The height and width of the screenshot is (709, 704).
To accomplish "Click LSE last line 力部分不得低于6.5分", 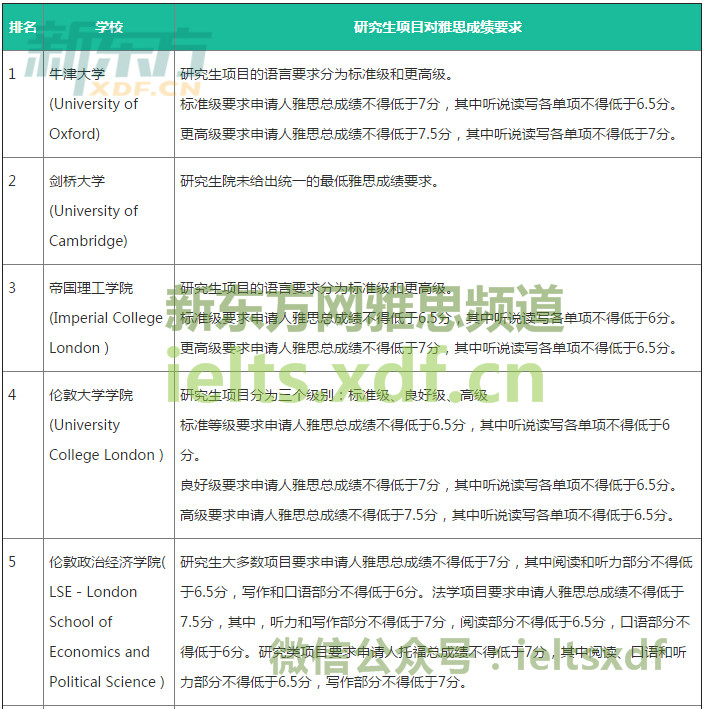I will (323, 681).
